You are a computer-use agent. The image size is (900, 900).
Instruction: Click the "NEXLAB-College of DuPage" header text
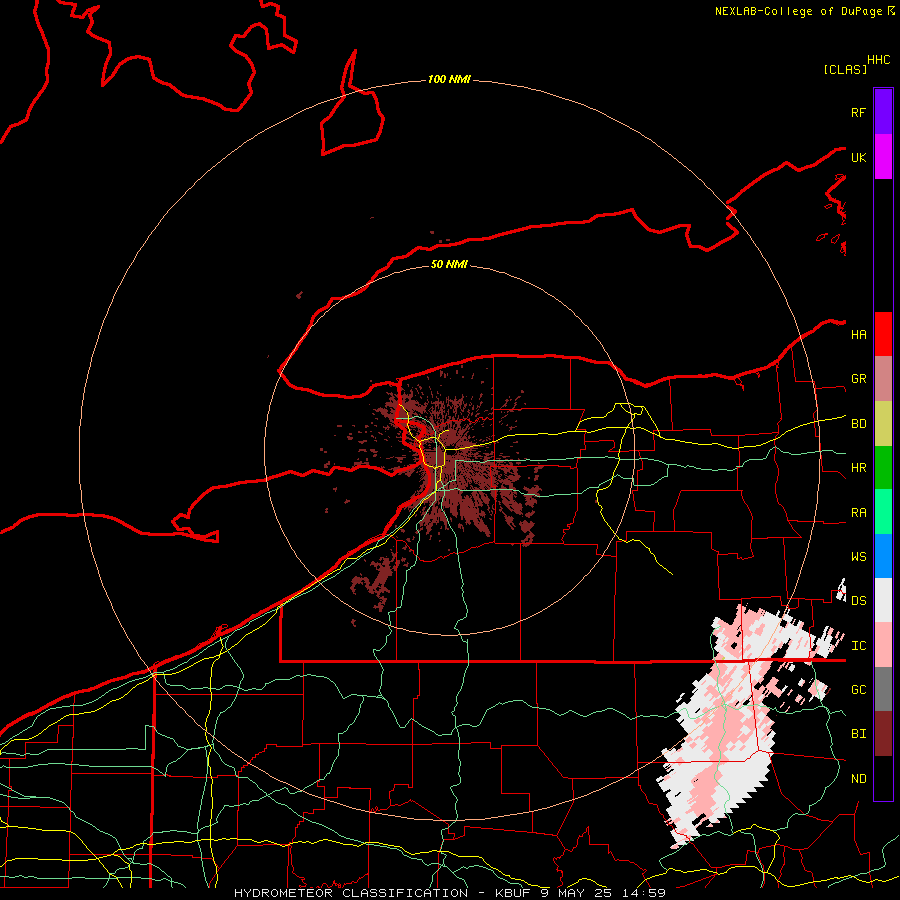(798, 11)
